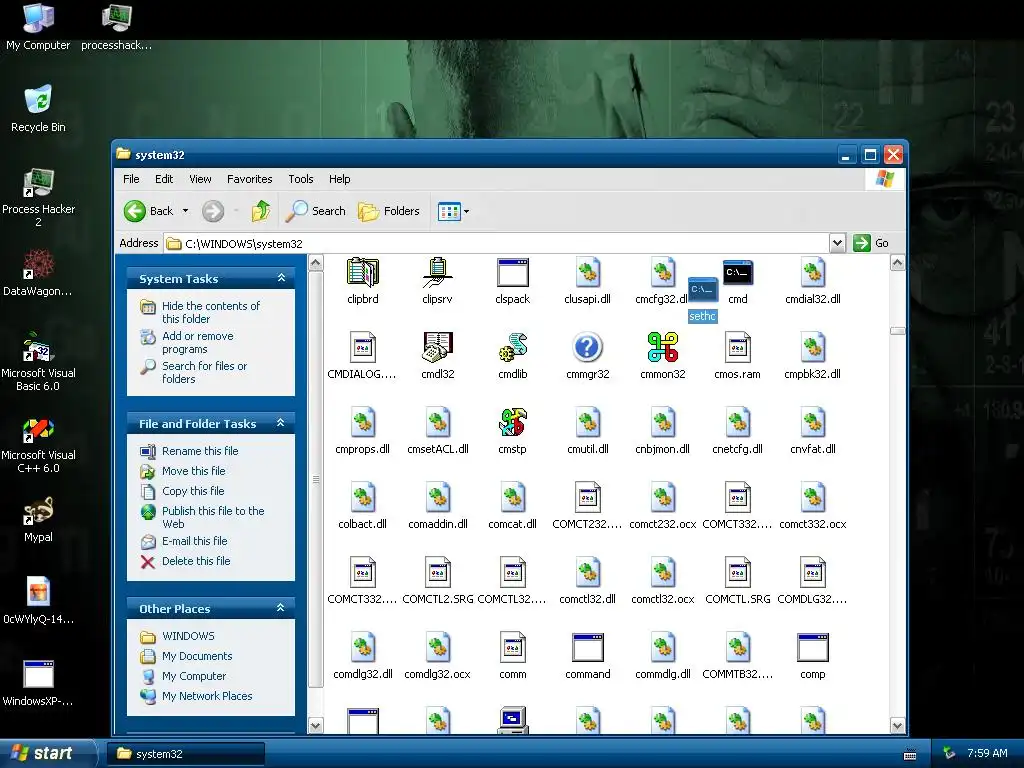Click the system32 taskbar button
The height and width of the screenshot is (768, 1024).
tap(185, 754)
